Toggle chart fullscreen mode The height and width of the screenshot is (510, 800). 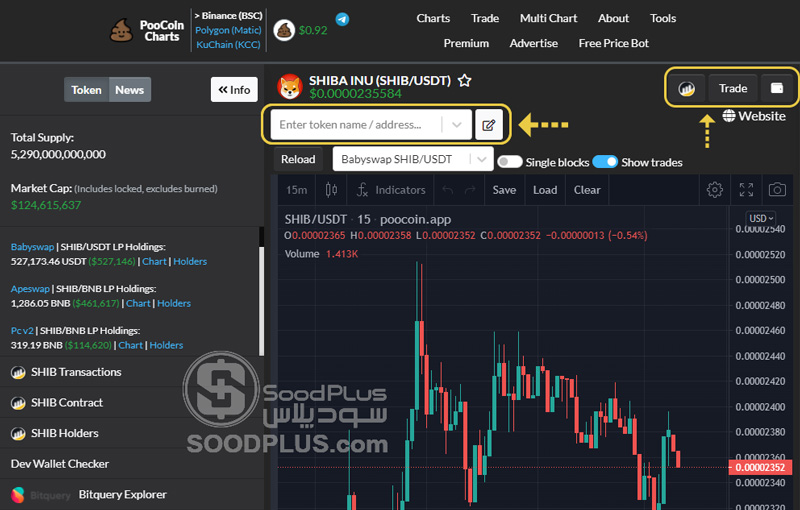point(746,190)
